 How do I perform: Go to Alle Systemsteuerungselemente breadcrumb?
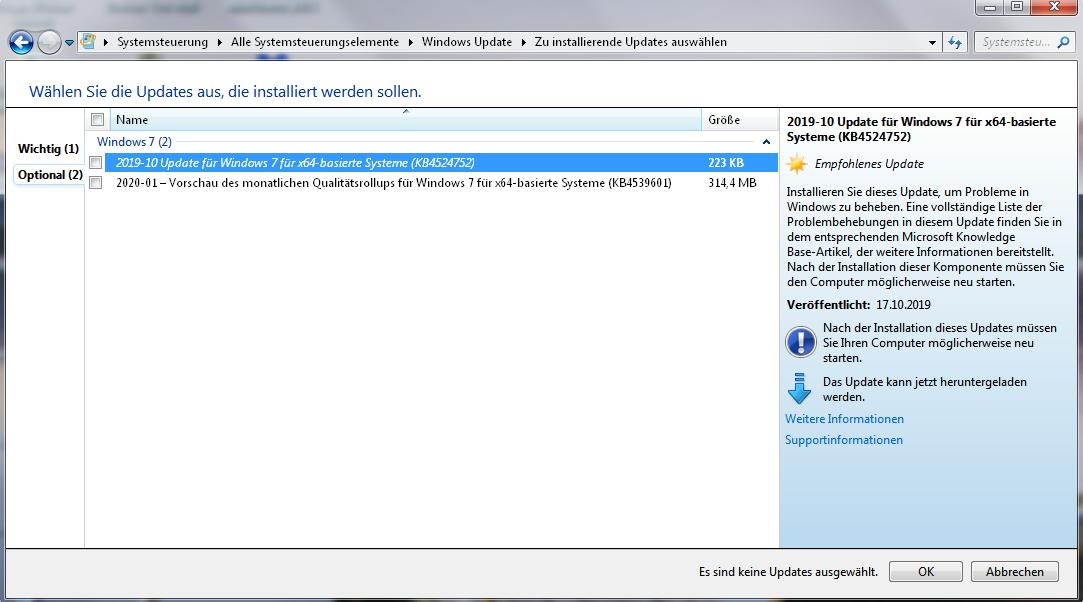click(x=315, y=42)
